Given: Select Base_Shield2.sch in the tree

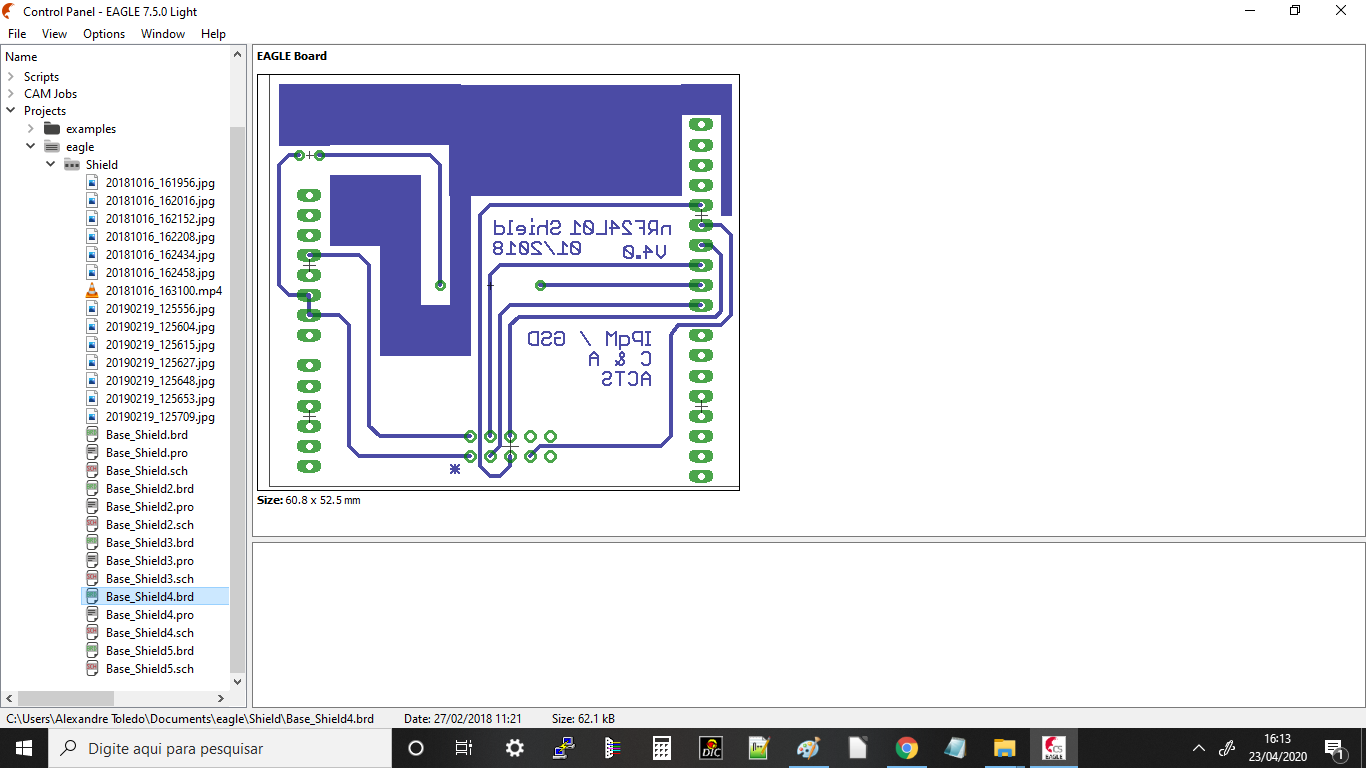Looking at the screenshot, I should [149, 525].
